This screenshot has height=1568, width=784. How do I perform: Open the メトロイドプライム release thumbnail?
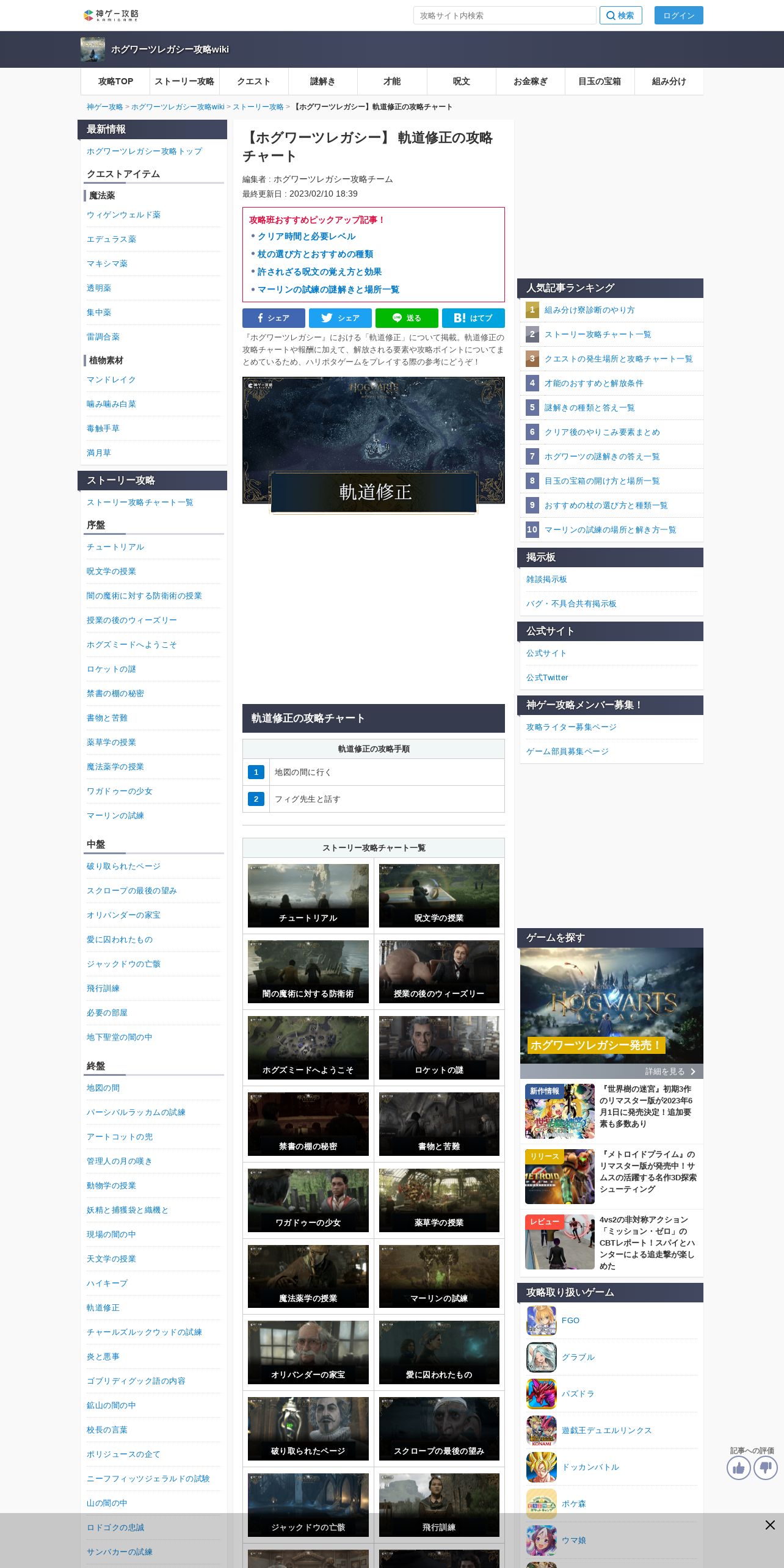[560, 1177]
